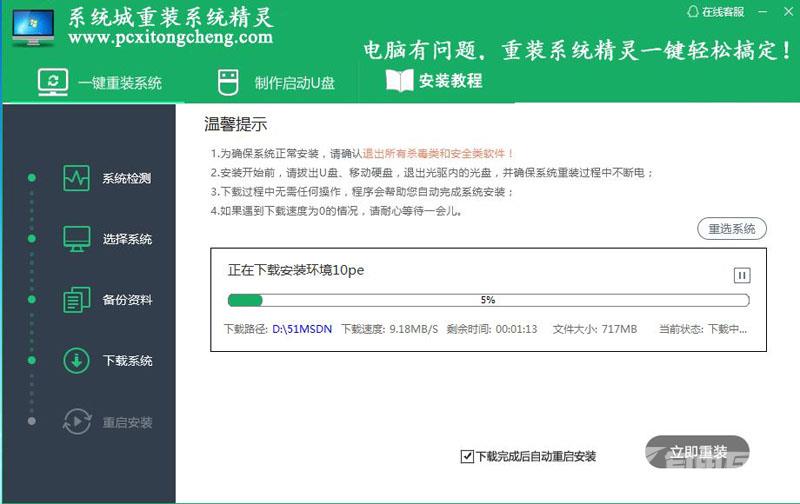Click the computer monitor logo icon

pyautogui.click(x=33, y=28)
